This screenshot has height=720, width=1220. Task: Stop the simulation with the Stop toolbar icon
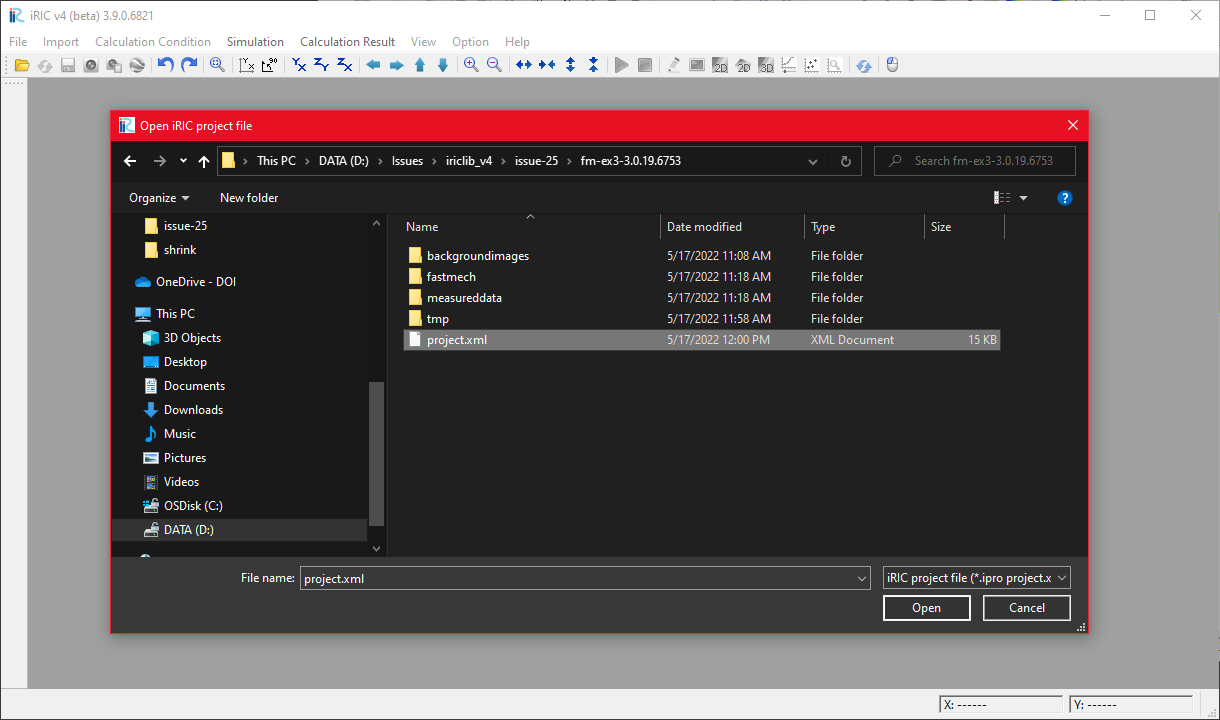tap(645, 64)
